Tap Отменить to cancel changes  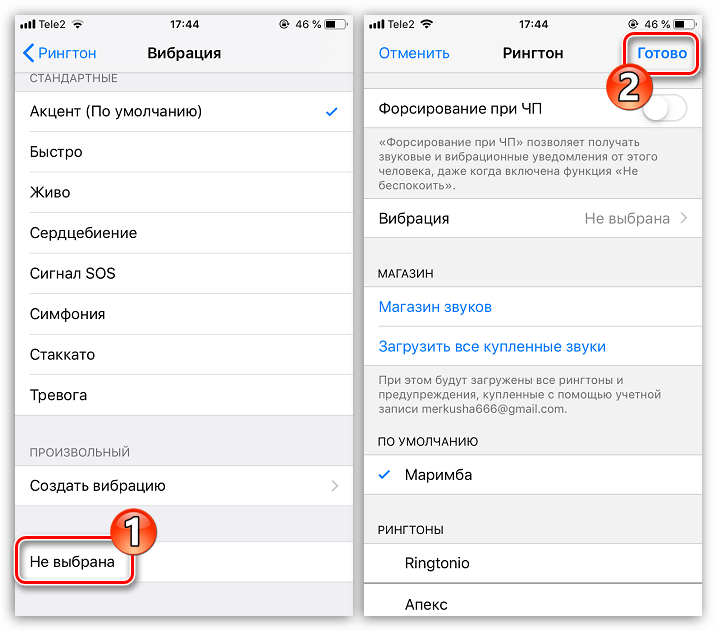coord(414,53)
